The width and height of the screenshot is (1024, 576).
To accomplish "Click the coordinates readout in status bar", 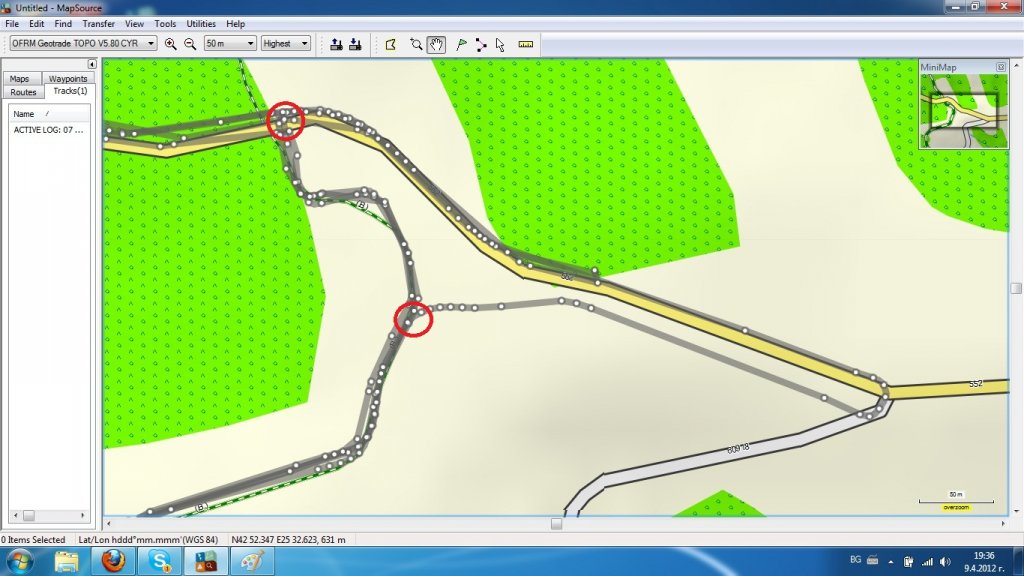I will point(288,540).
